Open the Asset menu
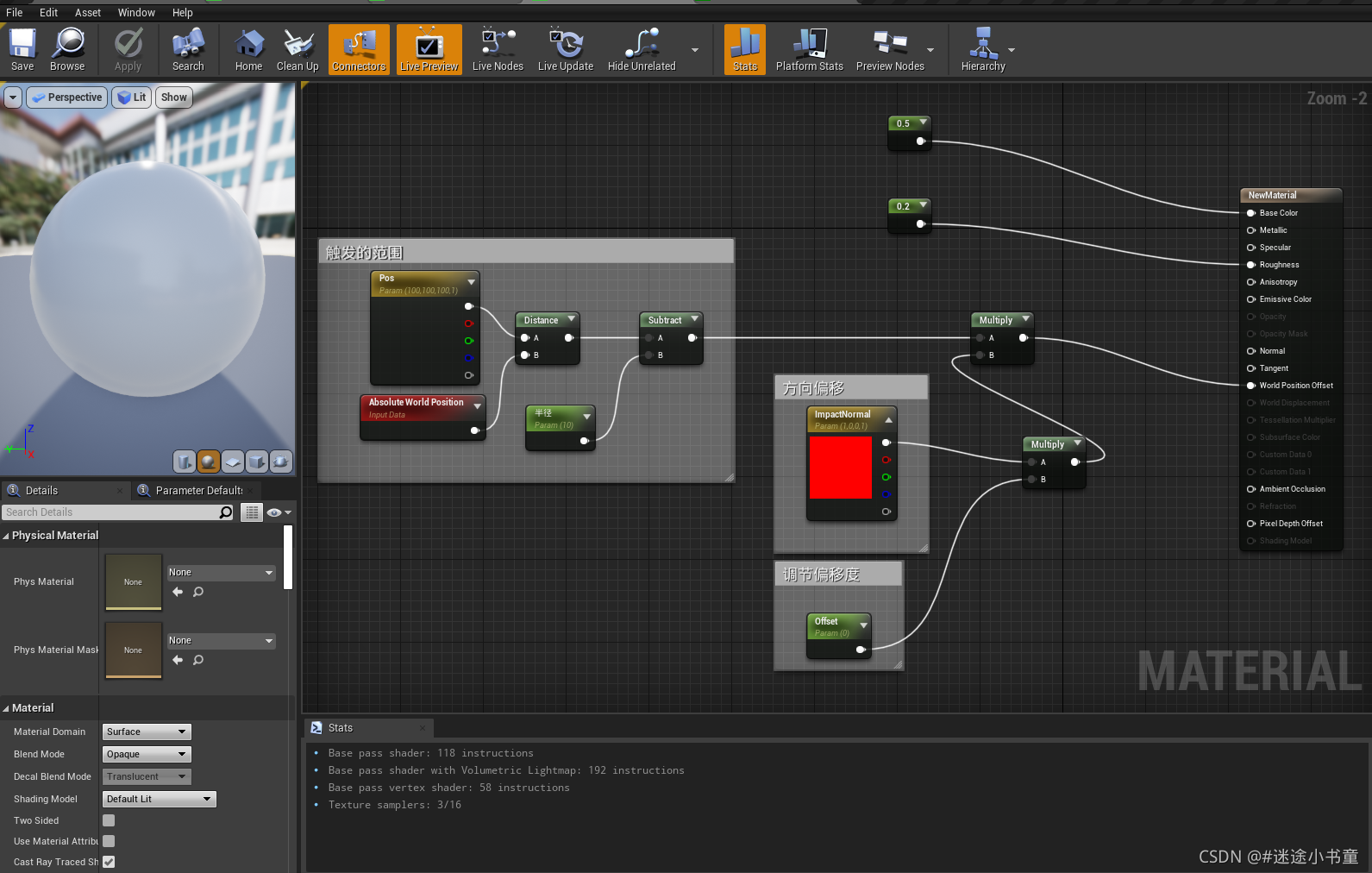Screen dimensions: 1372x873 (x=88, y=12)
